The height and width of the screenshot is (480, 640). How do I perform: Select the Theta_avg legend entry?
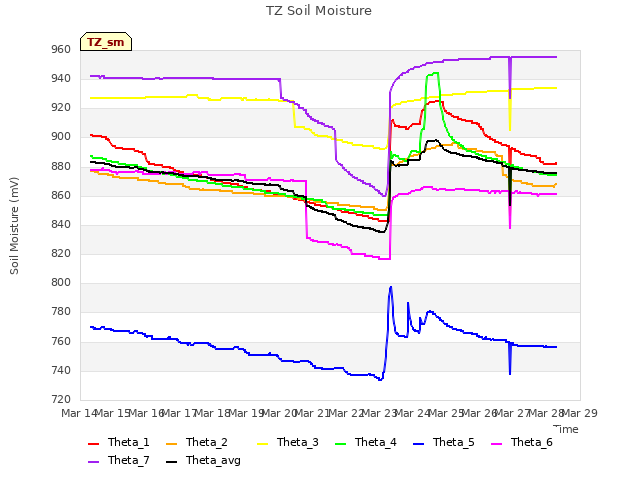coord(203,460)
